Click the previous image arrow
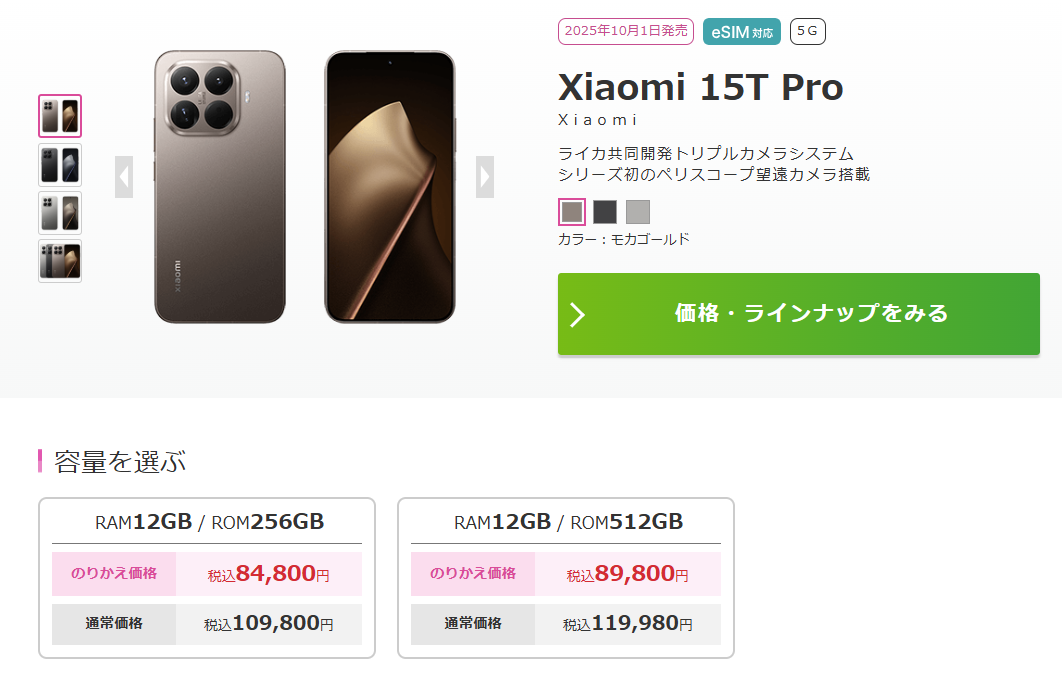Viewport: 1062px width, 683px height. 124,177
